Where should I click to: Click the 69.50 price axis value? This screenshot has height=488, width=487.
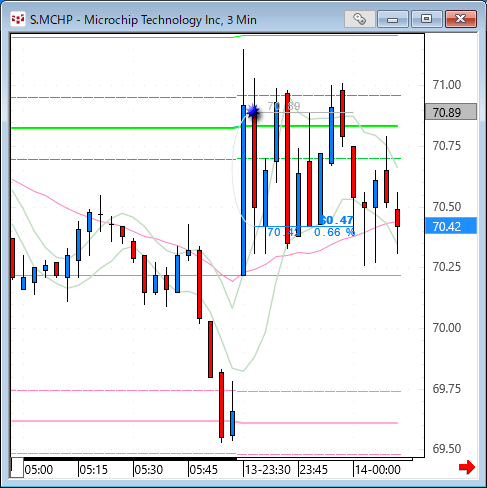click(x=447, y=449)
